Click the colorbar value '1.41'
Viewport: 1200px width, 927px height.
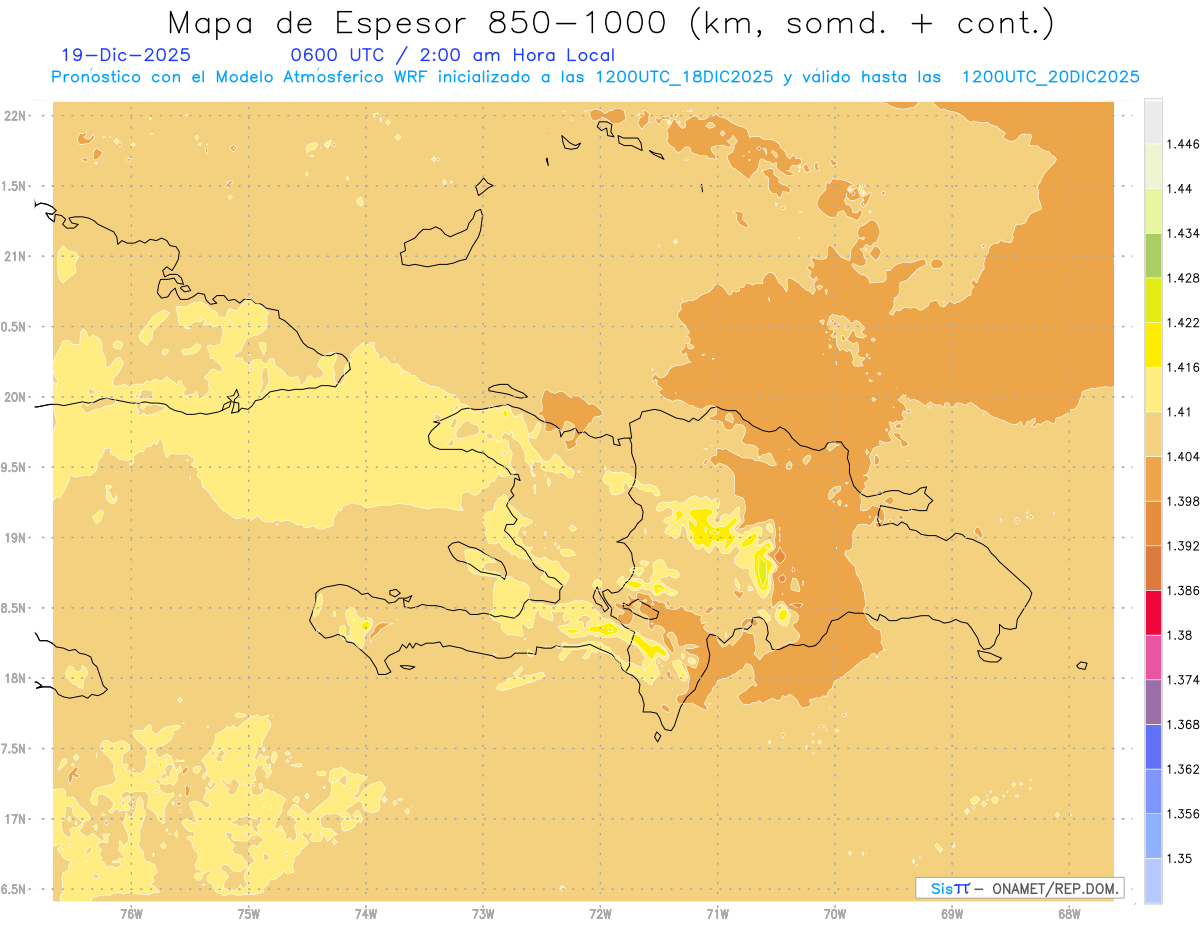pos(1180,412)
